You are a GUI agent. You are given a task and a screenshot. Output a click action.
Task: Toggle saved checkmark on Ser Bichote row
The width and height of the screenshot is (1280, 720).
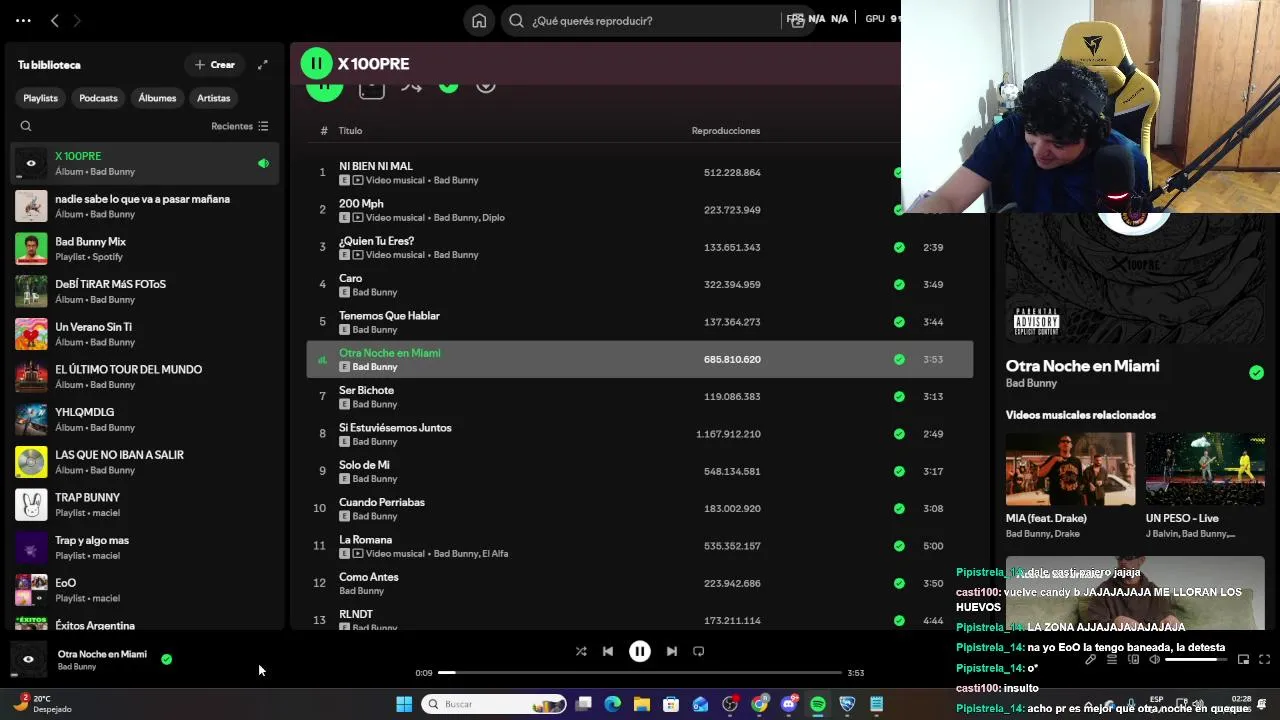pos(899,397)
